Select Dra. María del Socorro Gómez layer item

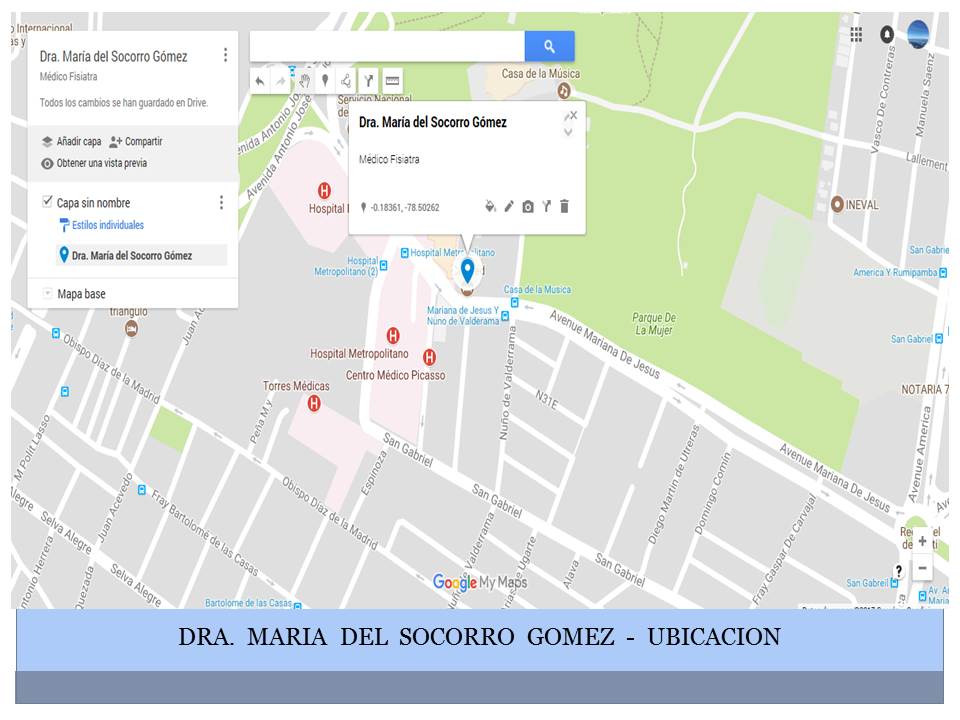[131, 256]
